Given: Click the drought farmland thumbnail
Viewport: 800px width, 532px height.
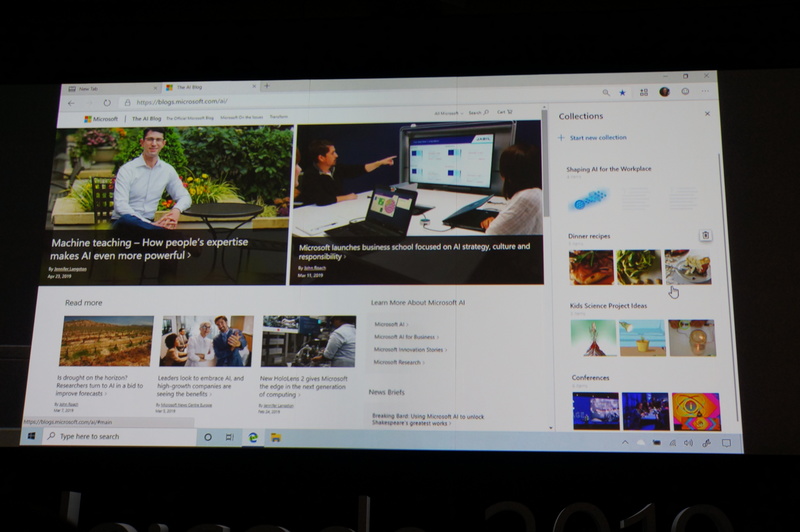Looking at the screenshot, I should (x=106, y=340).
